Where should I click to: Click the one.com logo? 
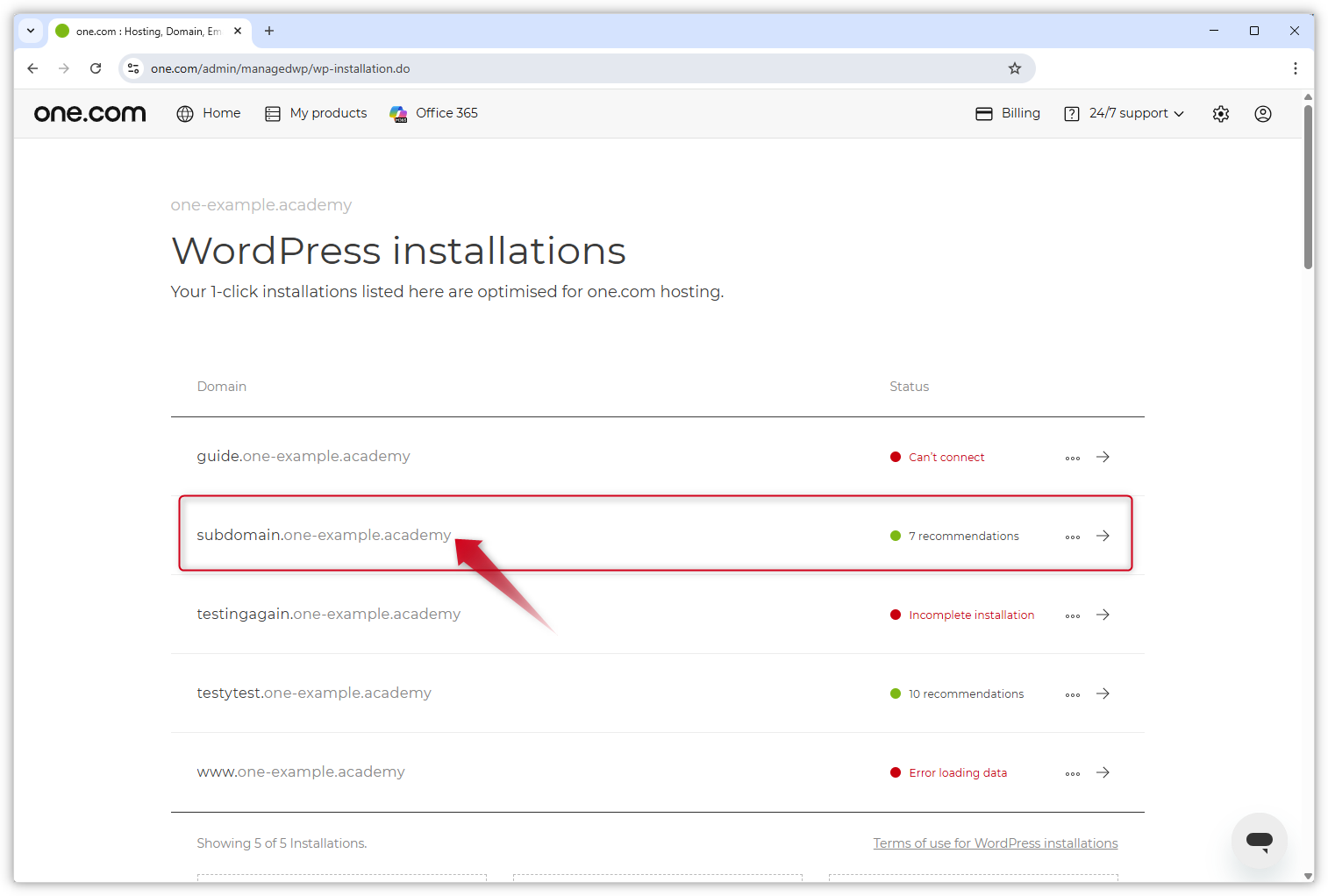(89, 114)
